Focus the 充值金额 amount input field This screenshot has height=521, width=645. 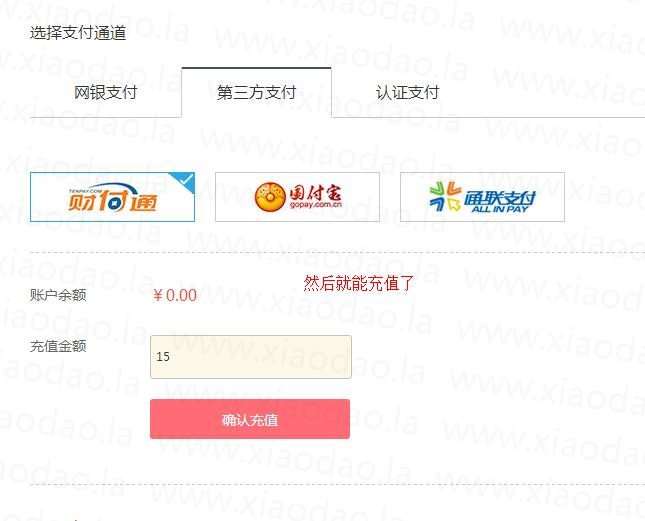point(251,357)
